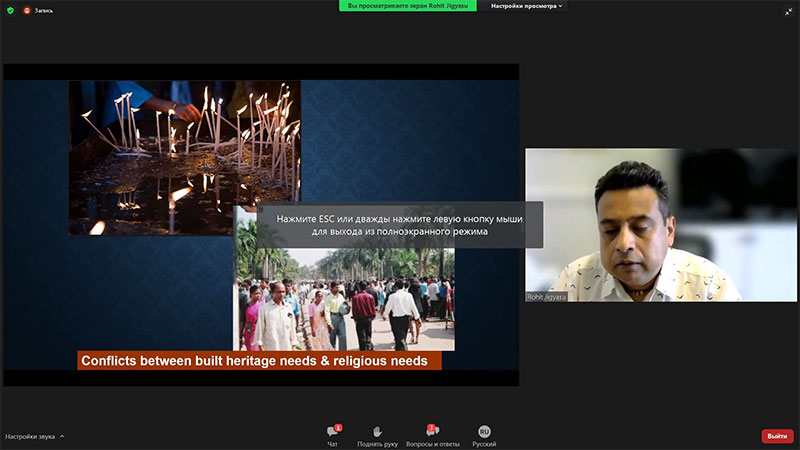This screenshot has height=450, width=800.
Task: Select Rohit Jigyasu's video thumbnail
Action: tap(661, 225)
